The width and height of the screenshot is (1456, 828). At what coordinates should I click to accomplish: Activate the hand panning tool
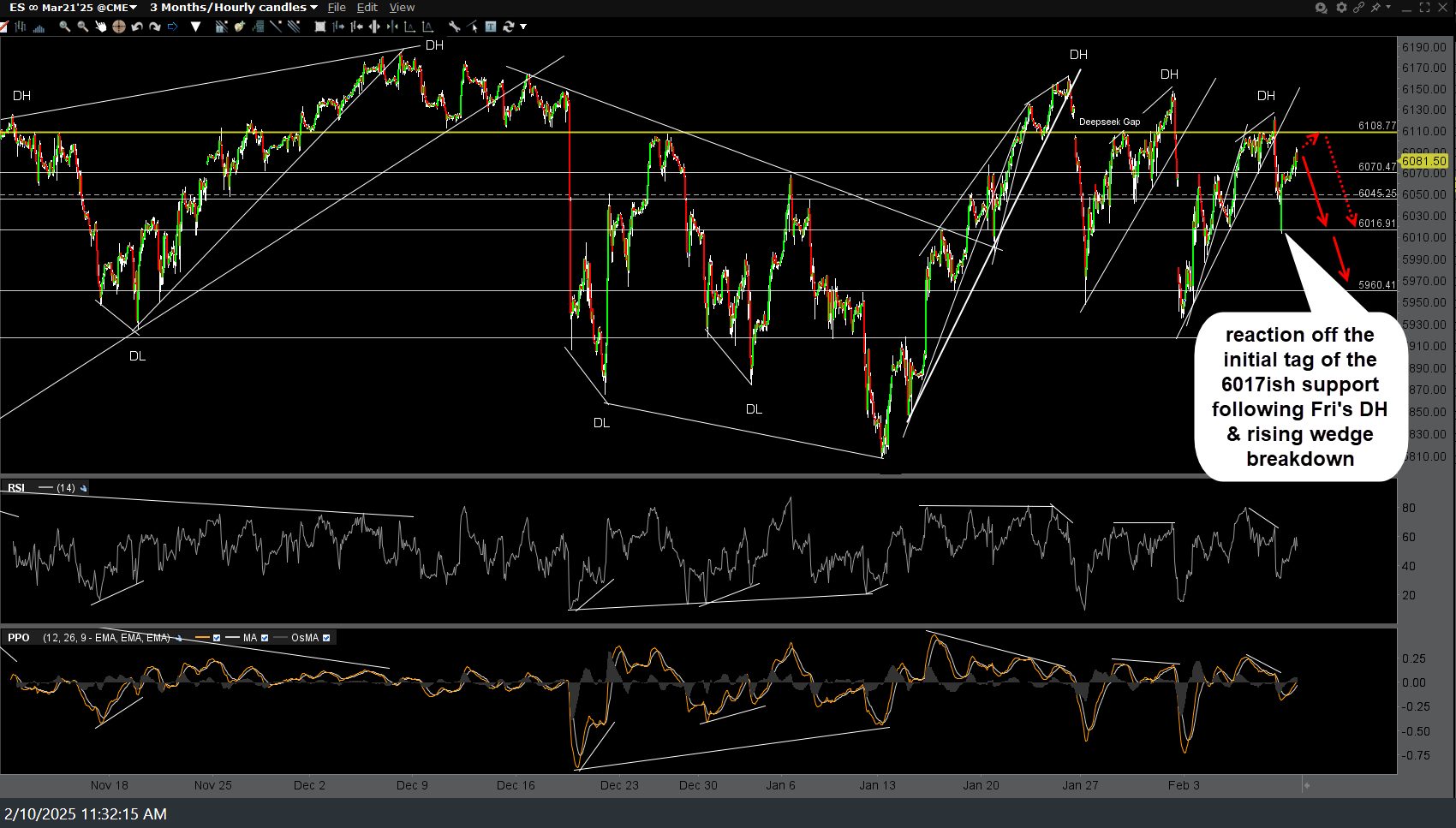click(100, 27)
